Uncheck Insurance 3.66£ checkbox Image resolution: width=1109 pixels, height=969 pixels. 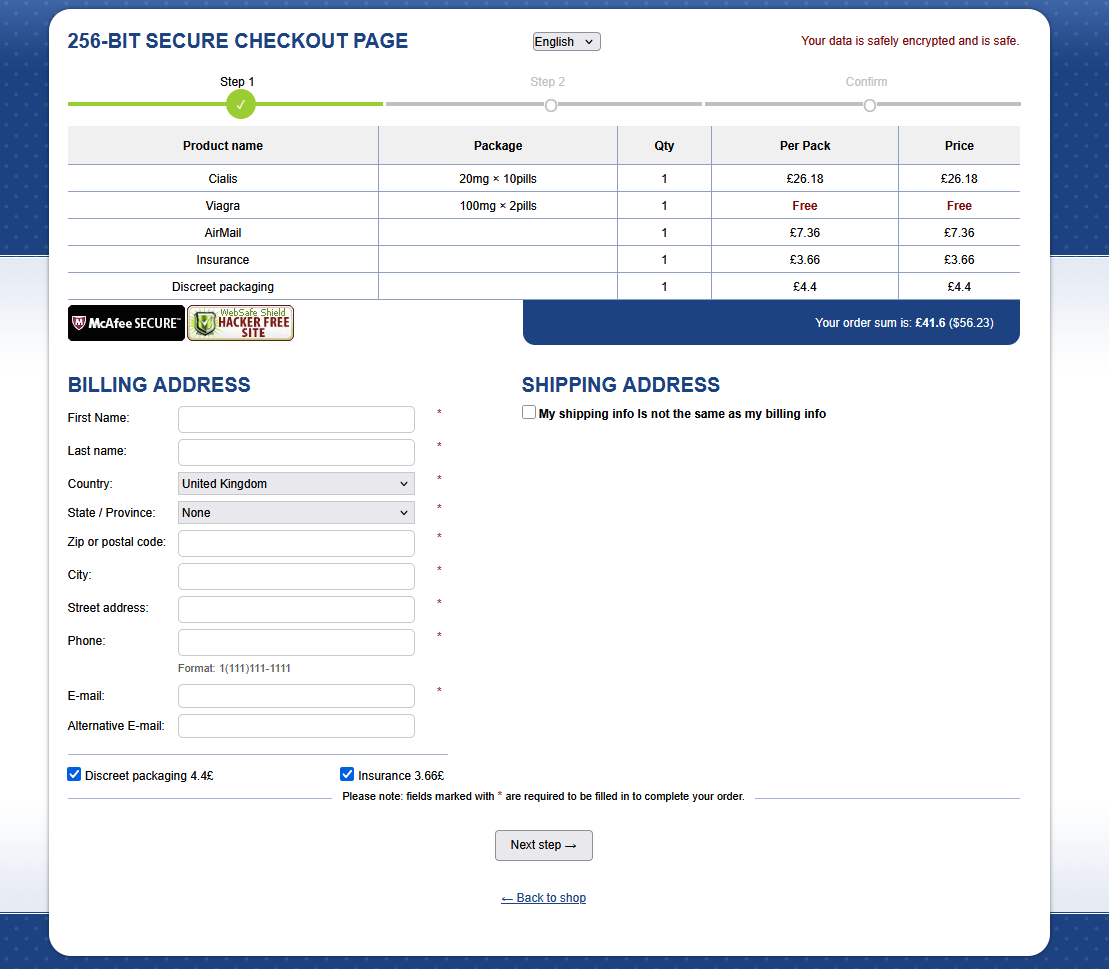[x=347, y=774]
